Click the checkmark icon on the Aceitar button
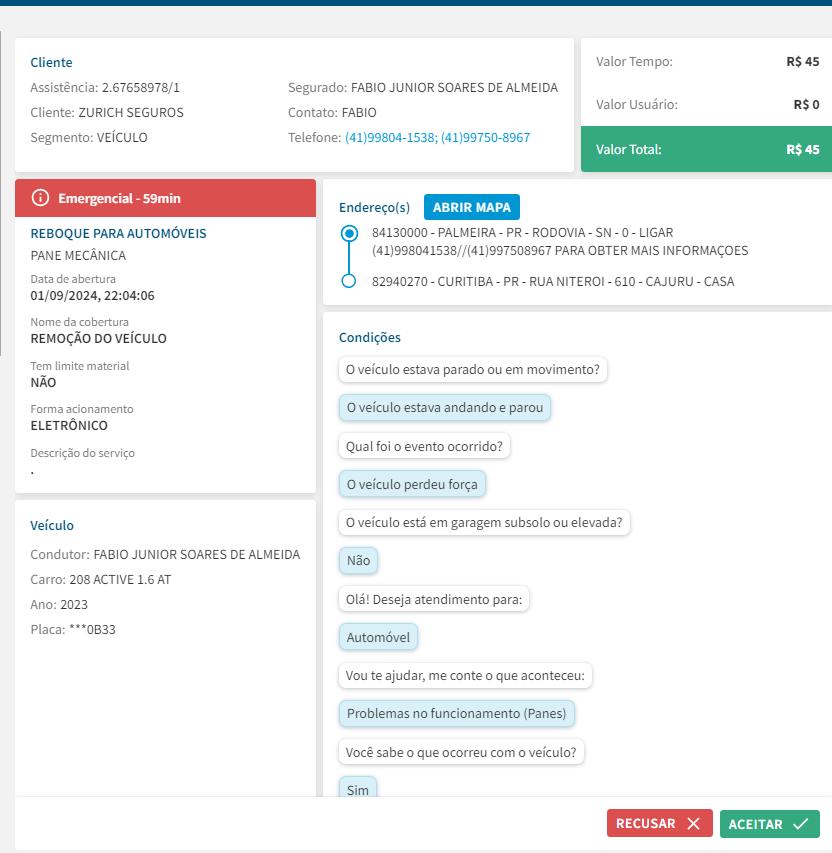The width and height of the screenshot is (832, 853). (800, 824)
